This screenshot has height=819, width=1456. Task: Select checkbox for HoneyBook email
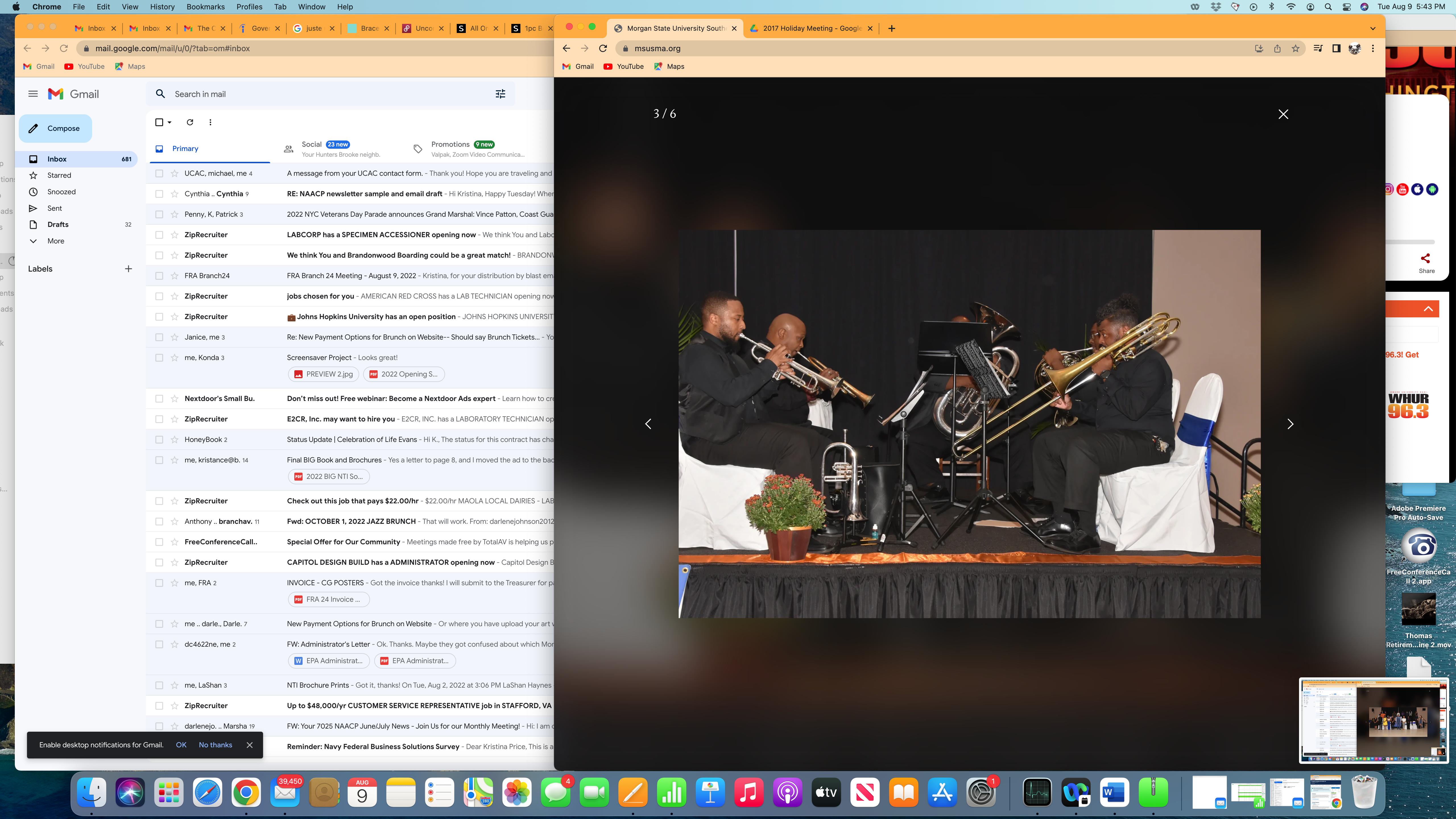pos(159,440)
